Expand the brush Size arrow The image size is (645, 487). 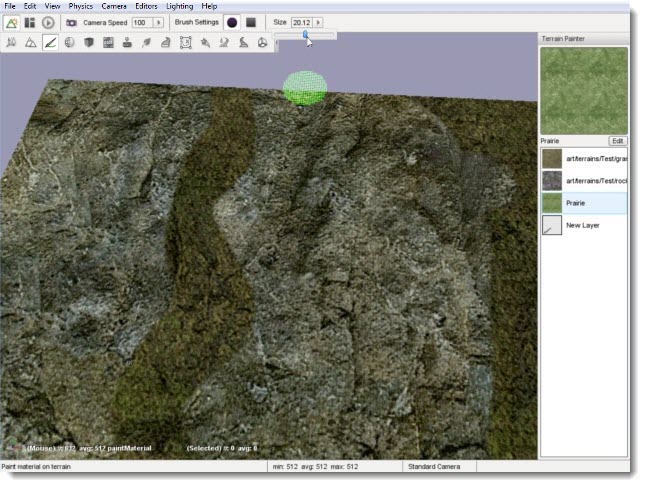point(318,22)
